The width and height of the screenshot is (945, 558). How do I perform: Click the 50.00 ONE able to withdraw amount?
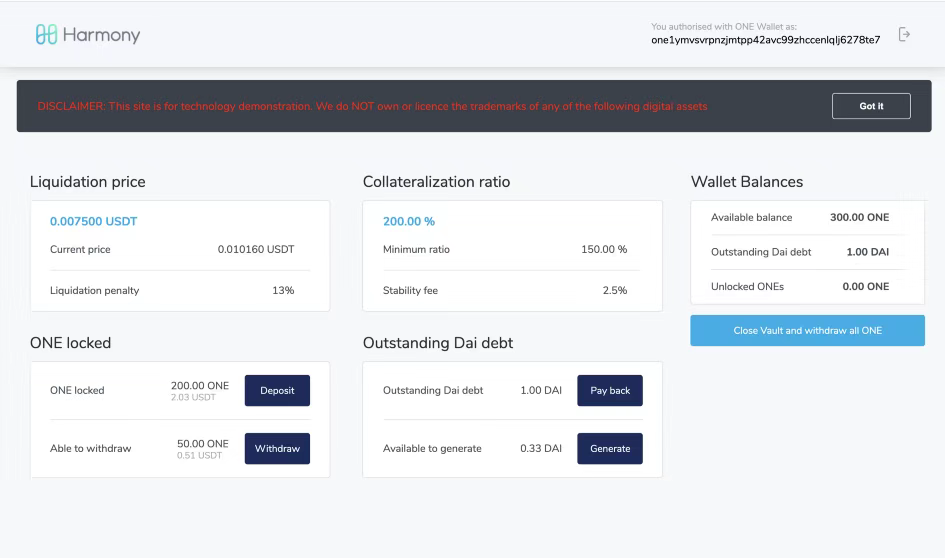(202, 444)
